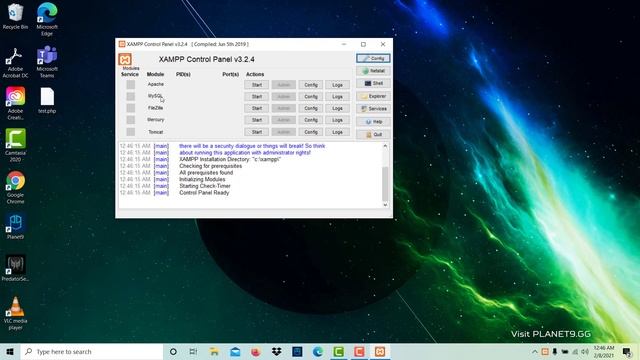Screen dimensions: 640x360
Task: Select the 'Control Panel Ready' log line
Action: click(204, 193)
